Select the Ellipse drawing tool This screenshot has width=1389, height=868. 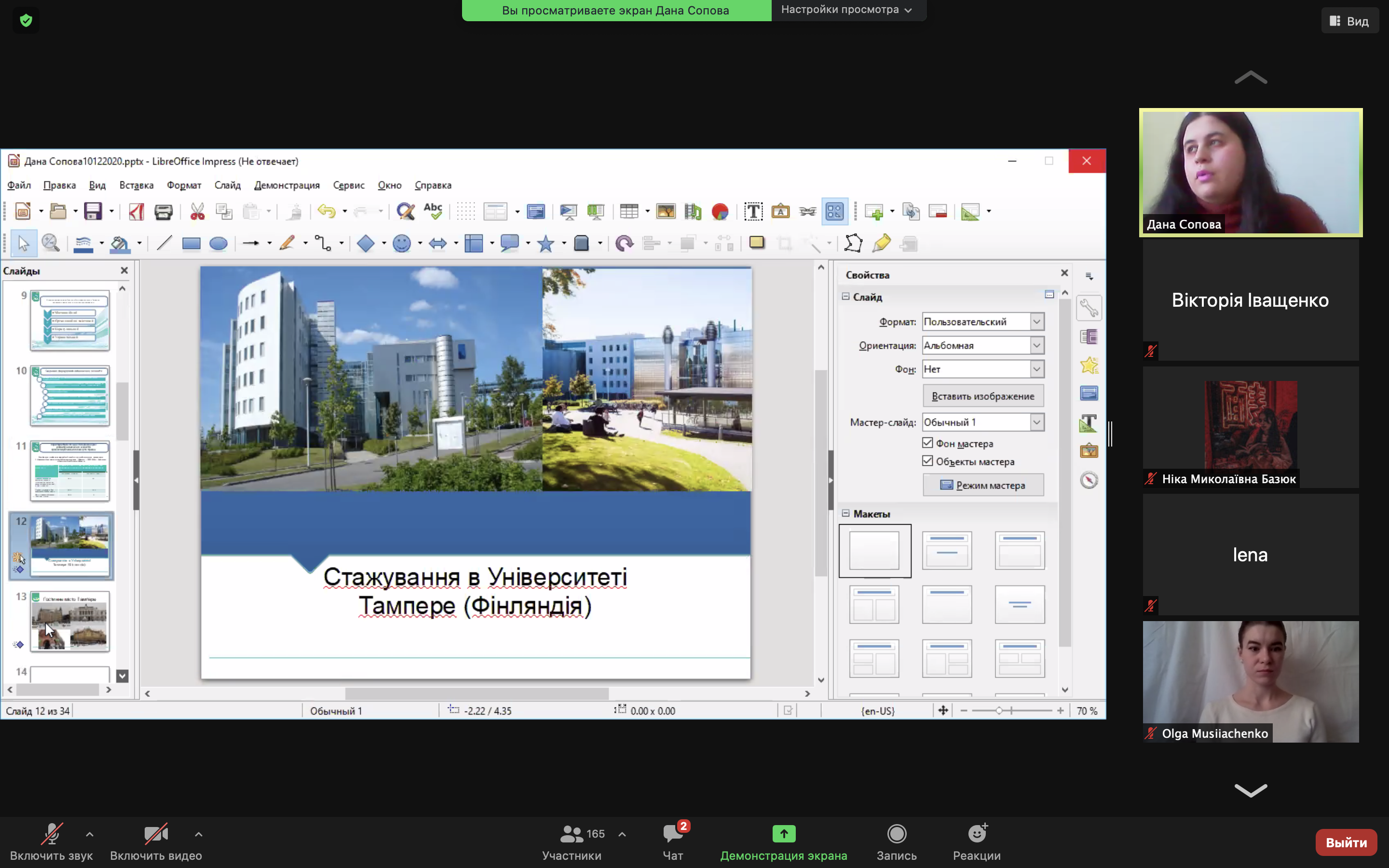(218, 244)
